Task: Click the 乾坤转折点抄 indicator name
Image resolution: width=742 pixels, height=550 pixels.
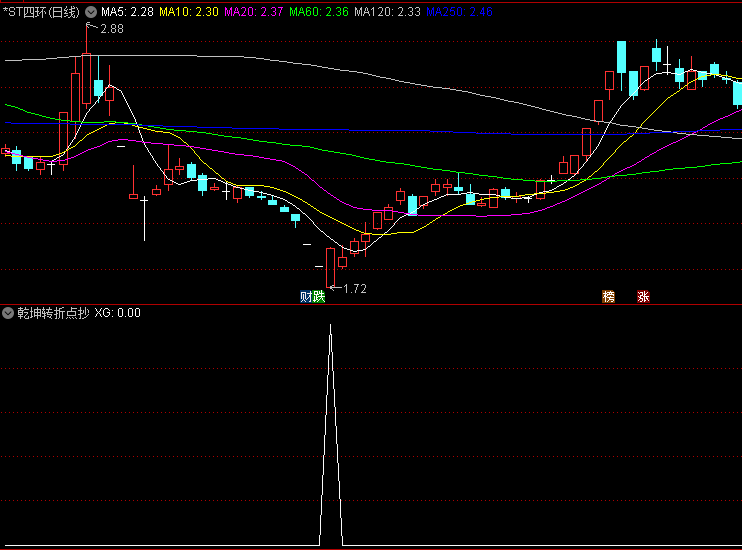Action: [x=53, y=313]
